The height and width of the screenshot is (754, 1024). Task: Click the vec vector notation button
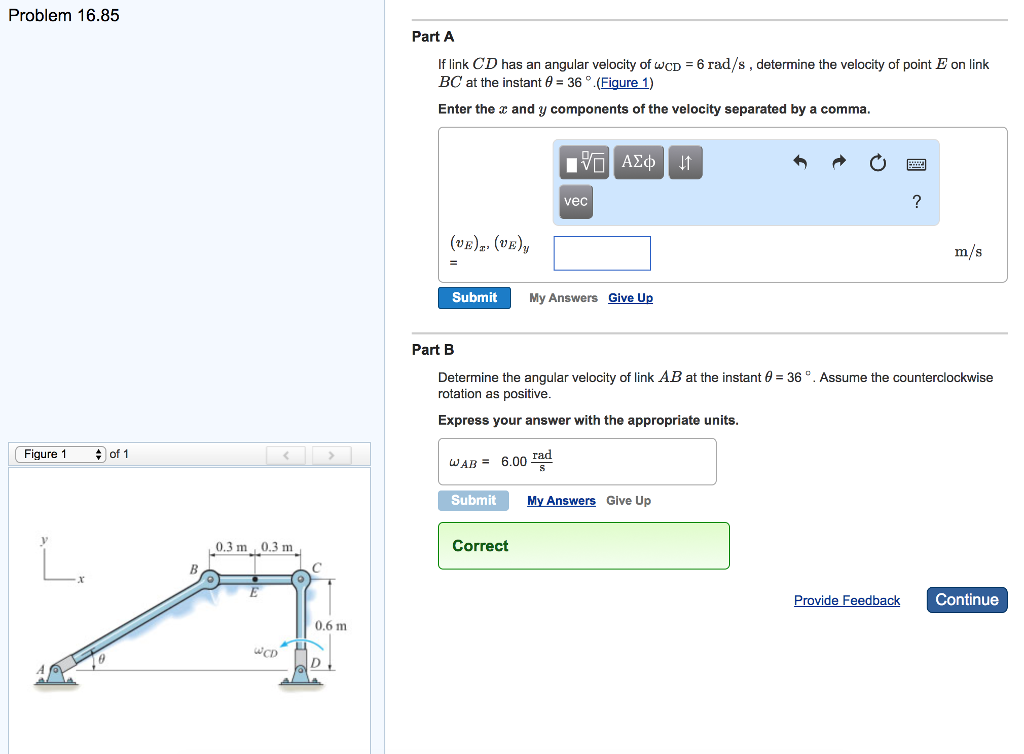coord(575,201)
